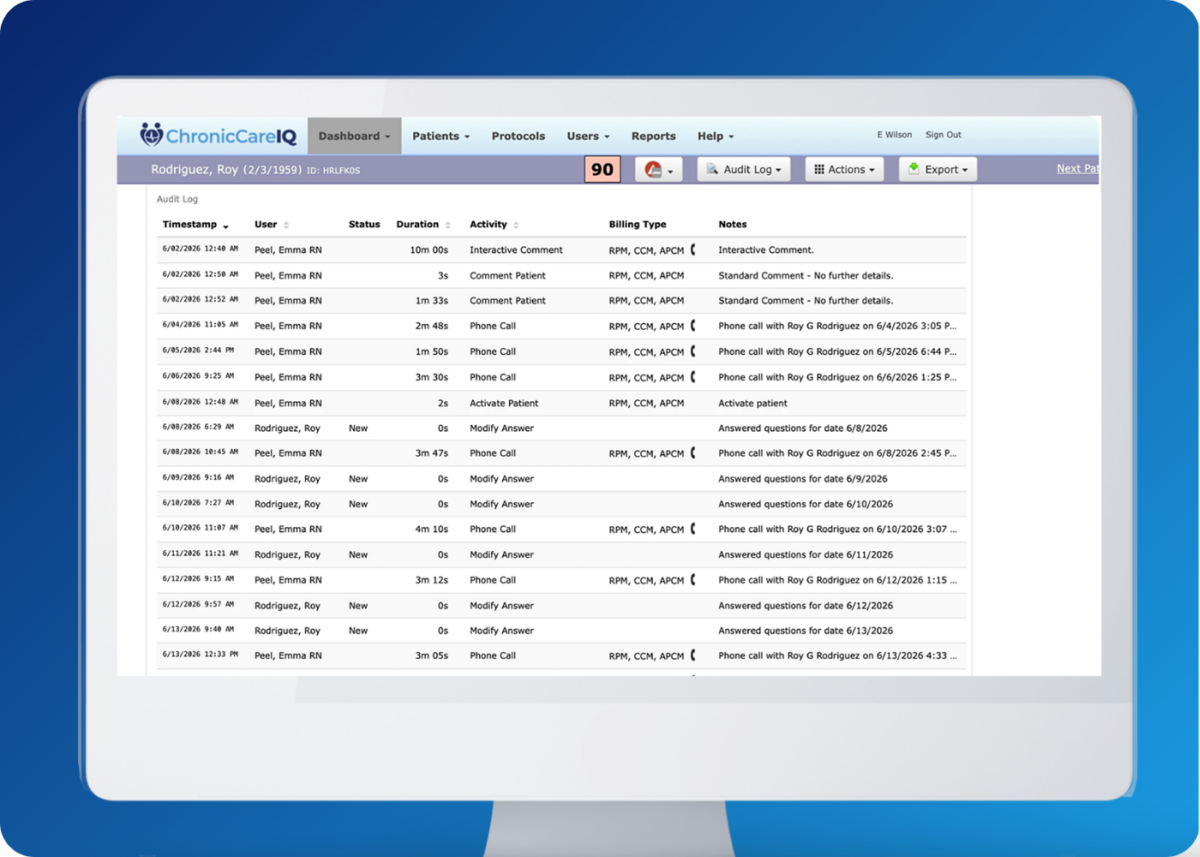Open the pie chart icon dropdown

pyautogui.click(x=658, y=170)
